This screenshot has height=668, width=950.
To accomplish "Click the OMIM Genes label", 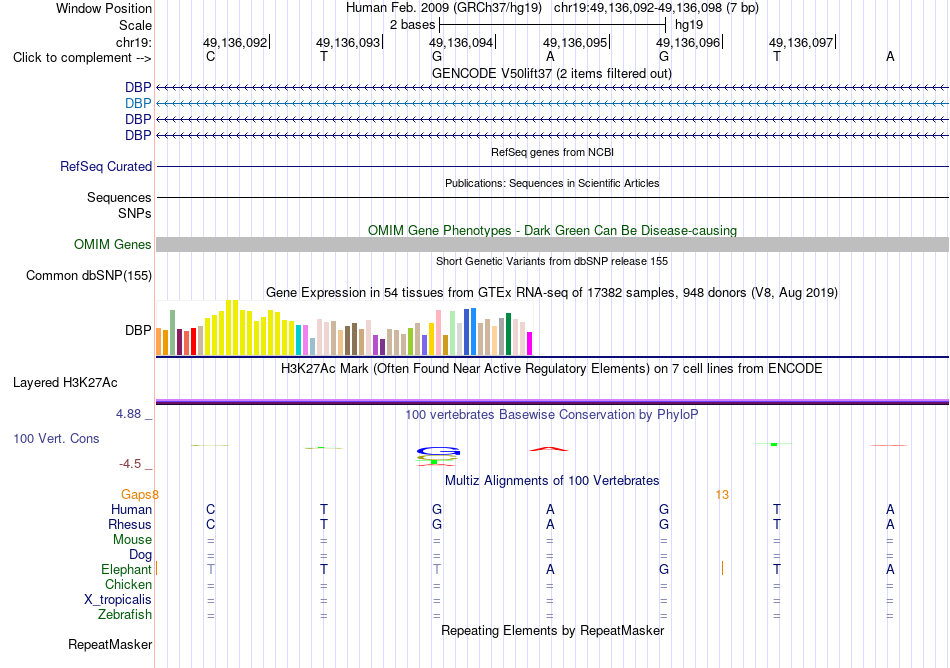I will tap(113, 244).
